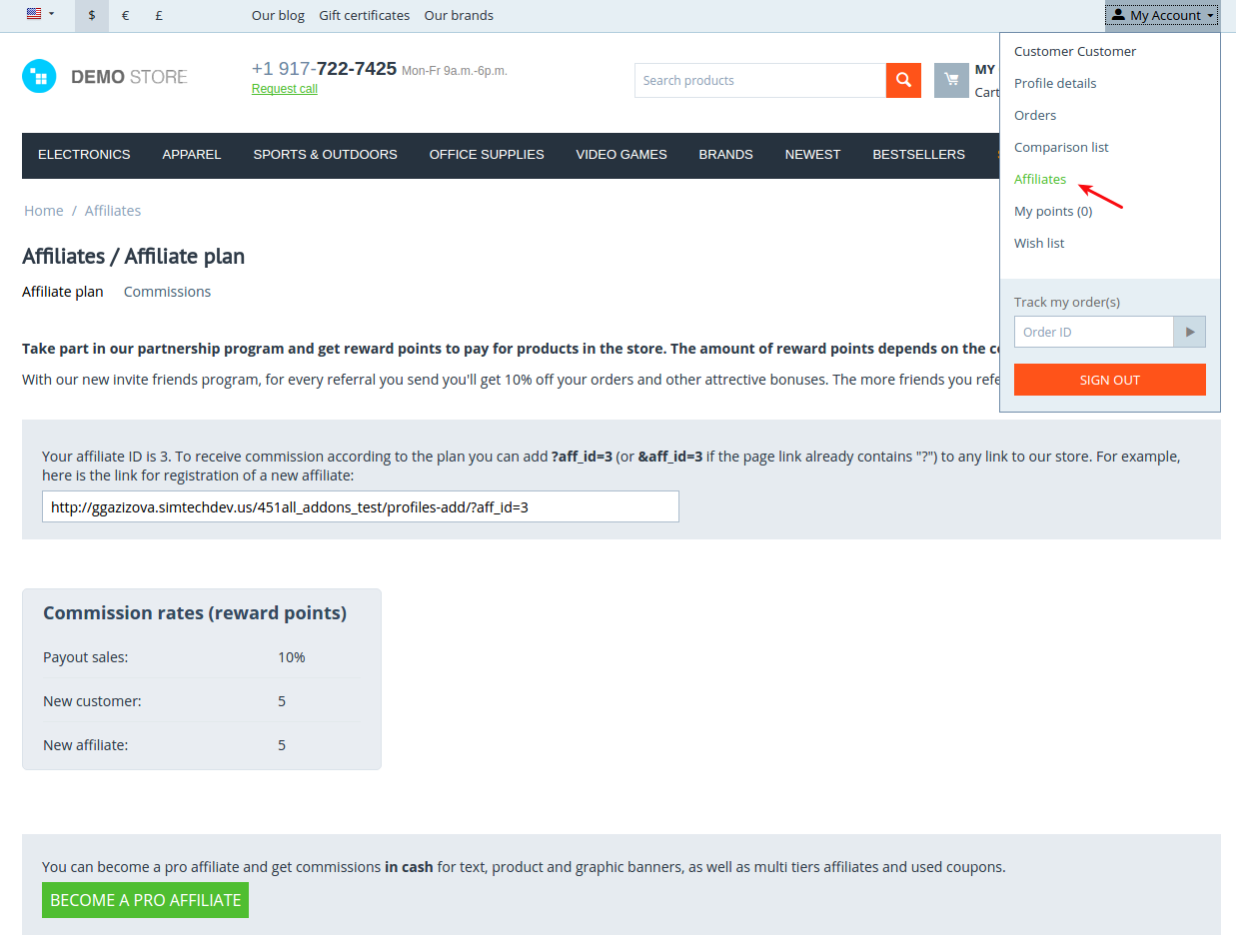The image size is (1236, 952).
Task: Click the phone number +1 917-722-7425
Action: click(x=324, y=69)
